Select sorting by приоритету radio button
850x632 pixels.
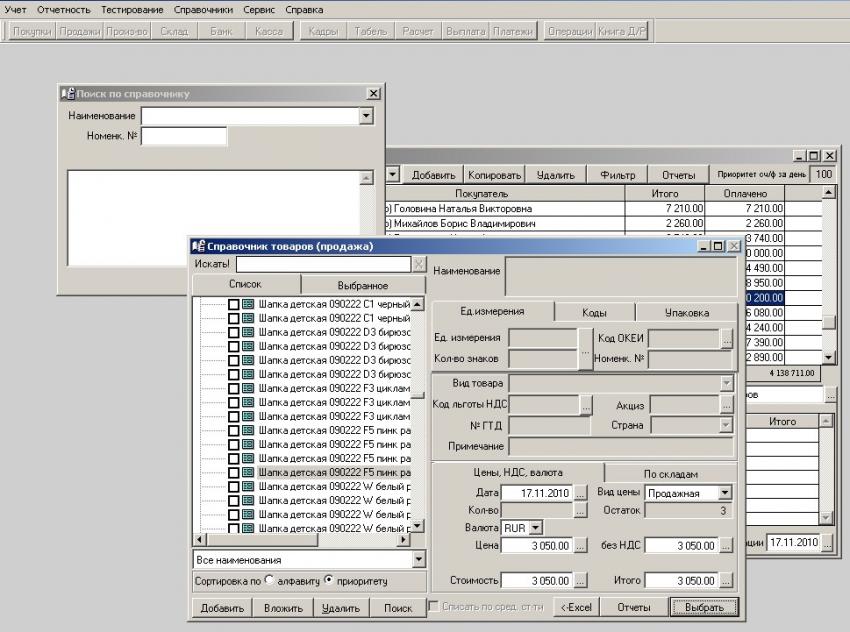coord(329,581)
